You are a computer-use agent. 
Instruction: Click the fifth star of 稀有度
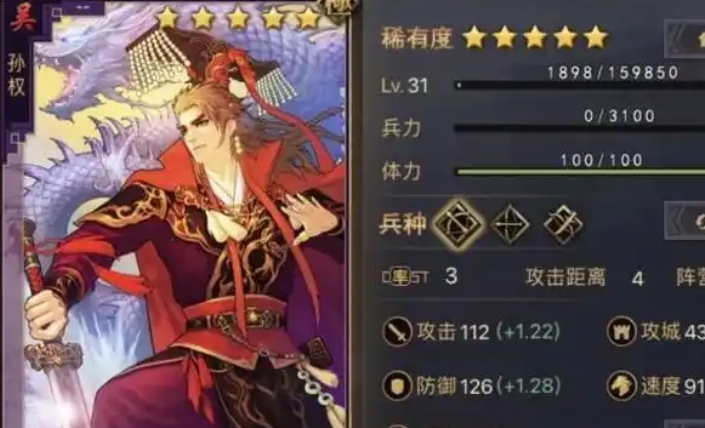(596, 37)
